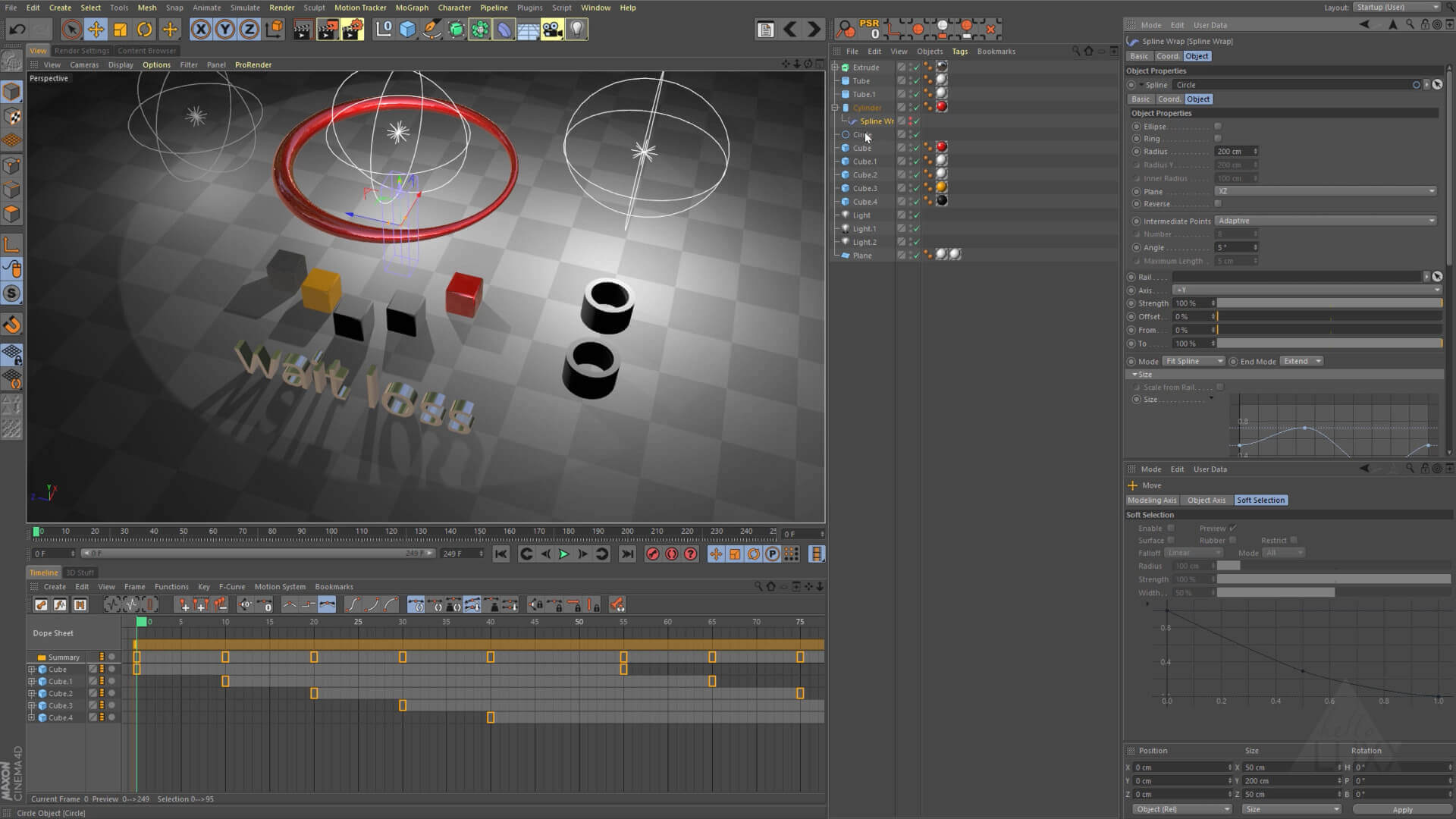Switch to the Soft Selection tab
The height and width of the screenshot is (819, 1456).
click(1260, 500)
